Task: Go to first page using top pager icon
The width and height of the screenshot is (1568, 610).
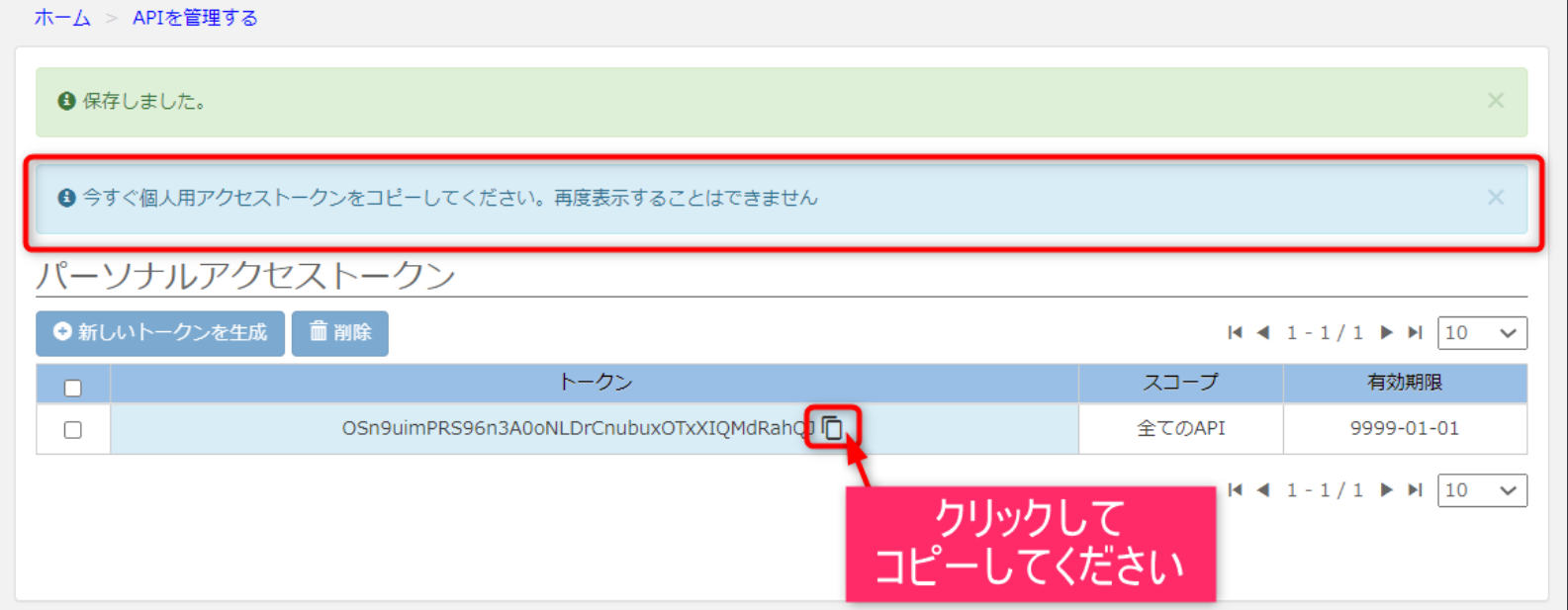Action: (x=1235, y=333)
